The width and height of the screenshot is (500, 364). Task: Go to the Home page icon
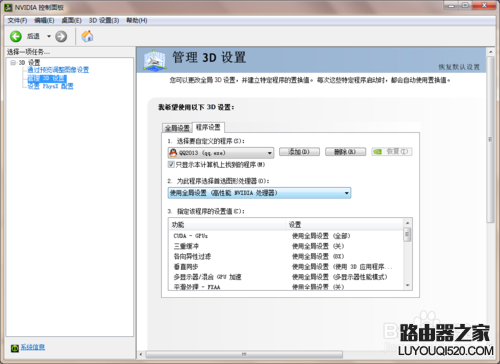coord(87,36)
